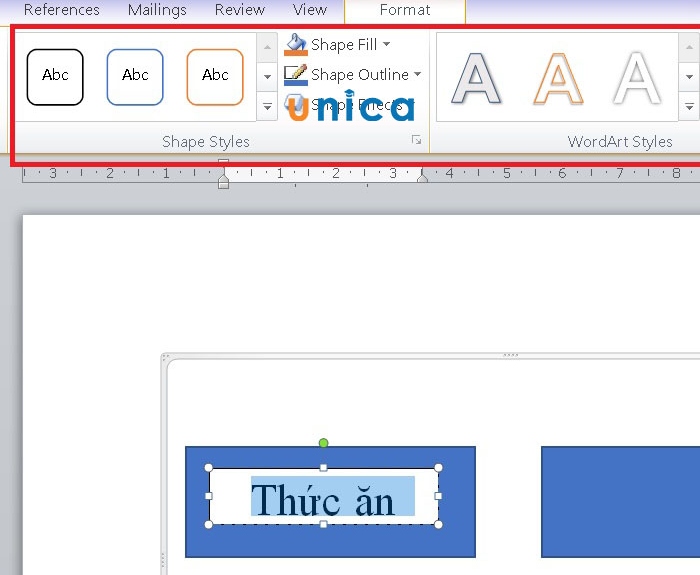The height and width of the screenshot is (575, 700).
Task: Select the black outline Abc shape style
Action: pos(55,76)
